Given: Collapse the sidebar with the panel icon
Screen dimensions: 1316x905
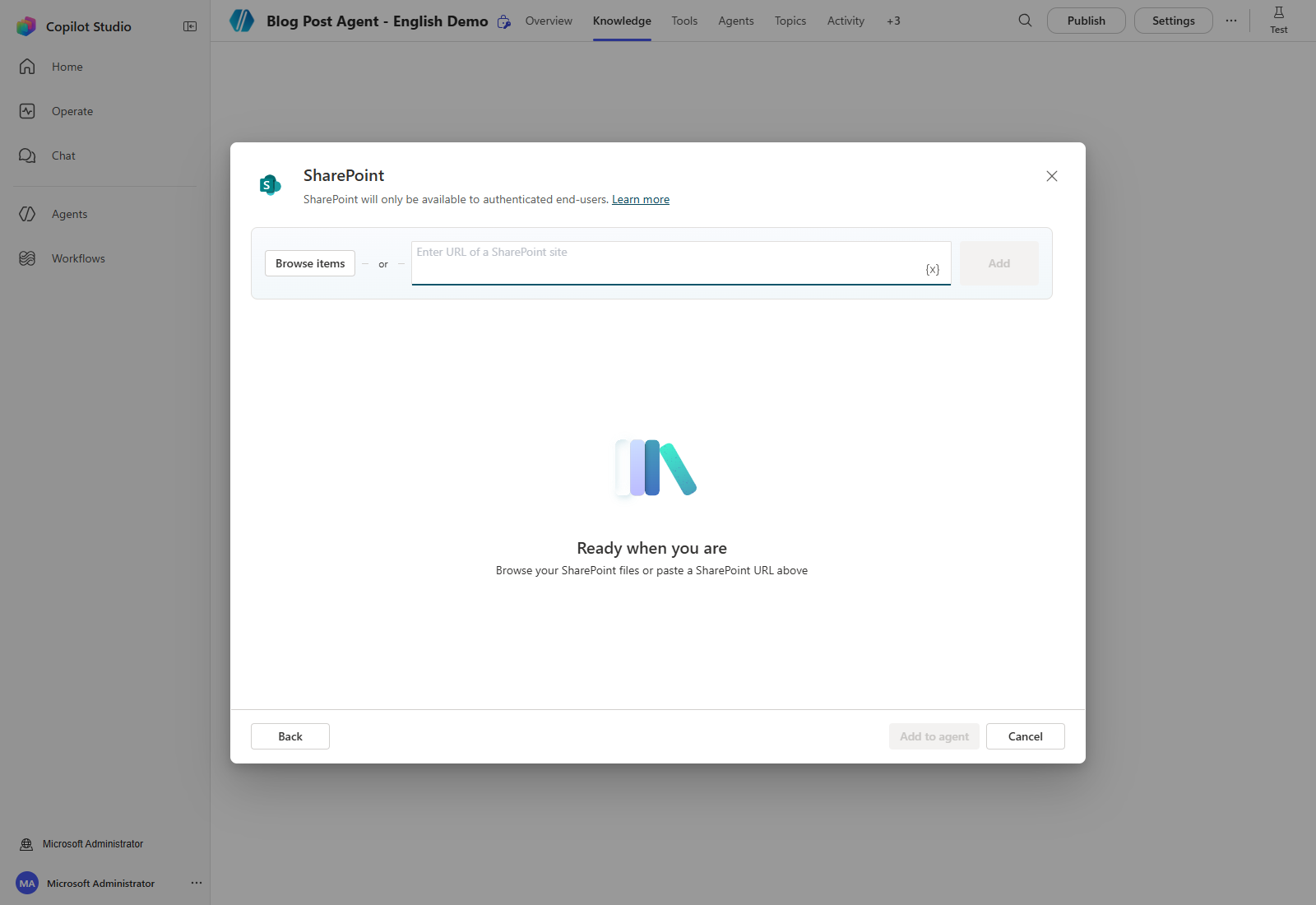Looking at the screenshot, I should point(190,26).
